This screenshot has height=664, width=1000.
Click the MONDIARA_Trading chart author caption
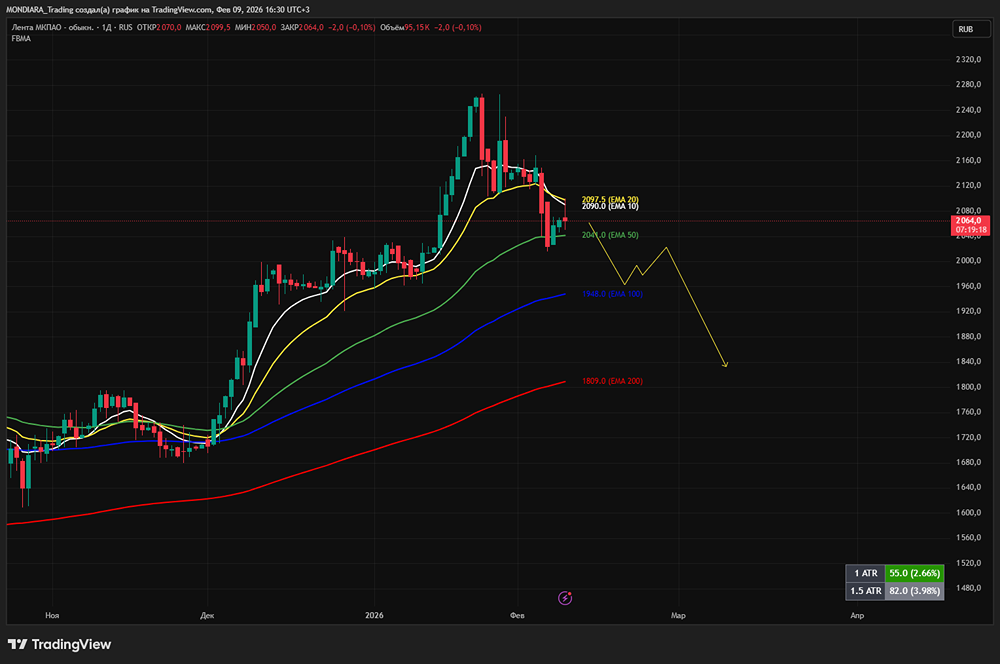(x=158, y=10)
